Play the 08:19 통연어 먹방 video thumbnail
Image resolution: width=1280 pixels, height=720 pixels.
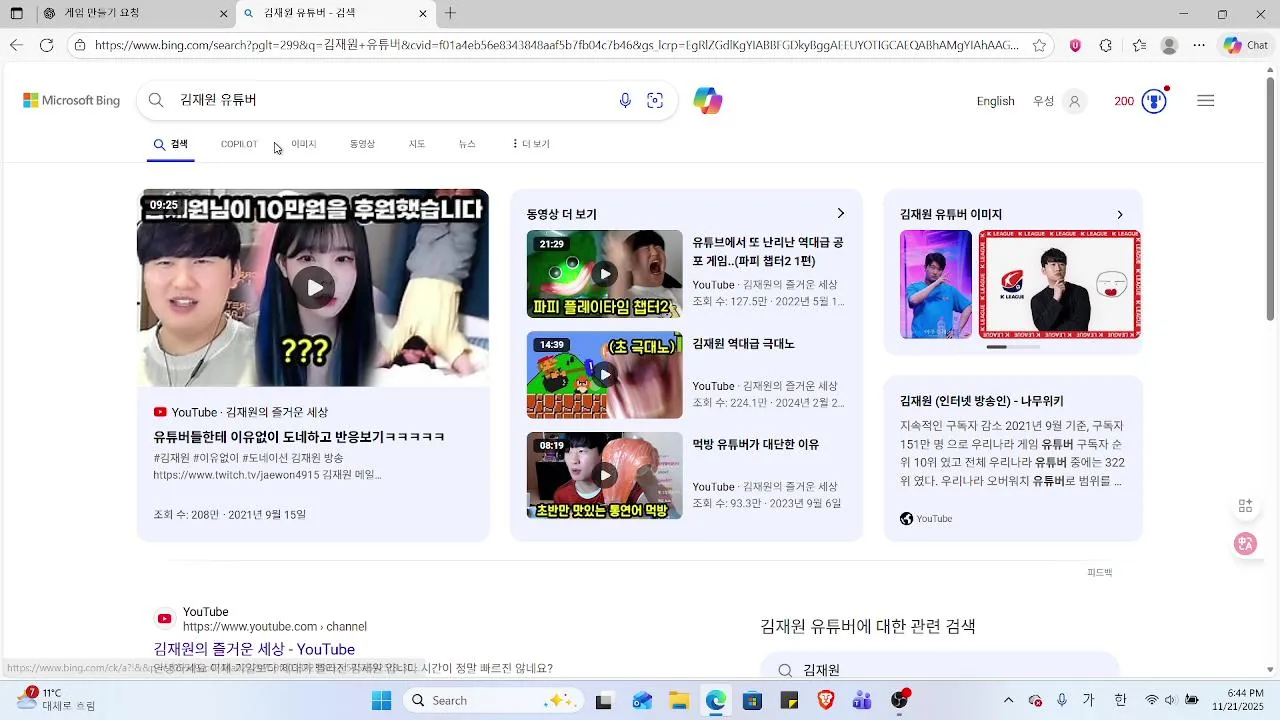tap(604, 475)
